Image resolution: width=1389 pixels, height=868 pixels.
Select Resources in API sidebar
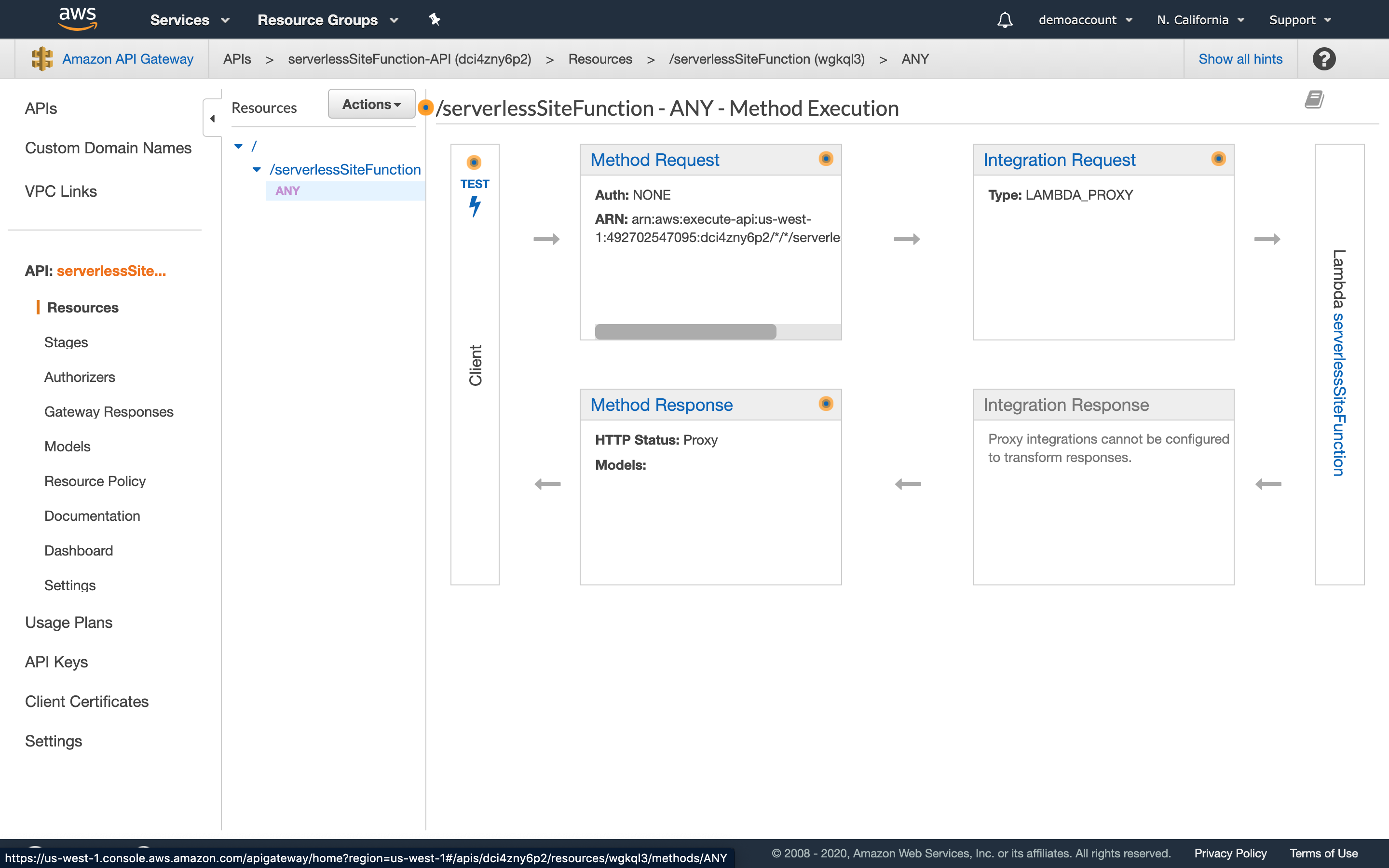tap(82, 308)
